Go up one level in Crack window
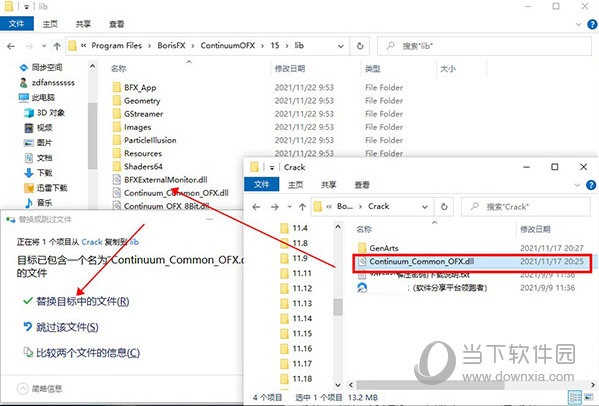The width and height of the screenshot is (599, 406). click(302, 207)
